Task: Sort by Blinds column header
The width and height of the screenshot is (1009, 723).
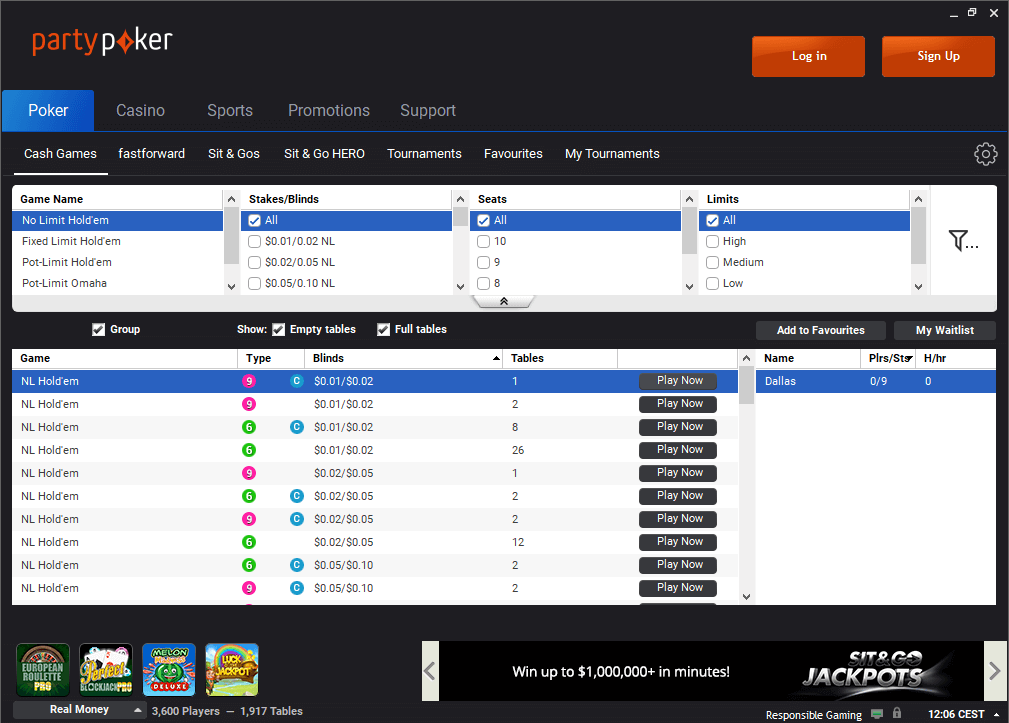Action: (x=403, y=358)
